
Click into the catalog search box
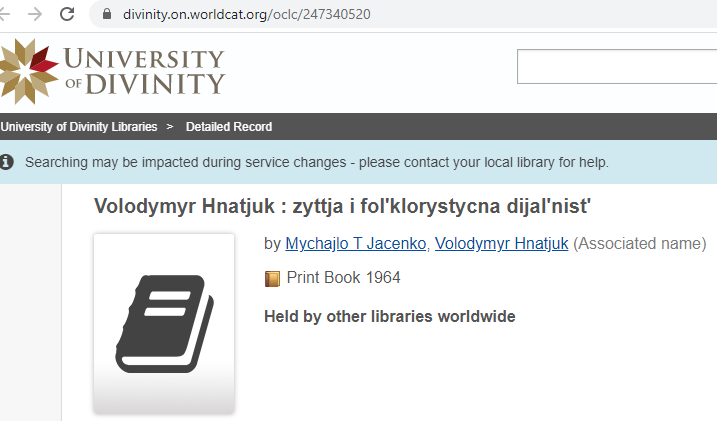coord(616,66)
